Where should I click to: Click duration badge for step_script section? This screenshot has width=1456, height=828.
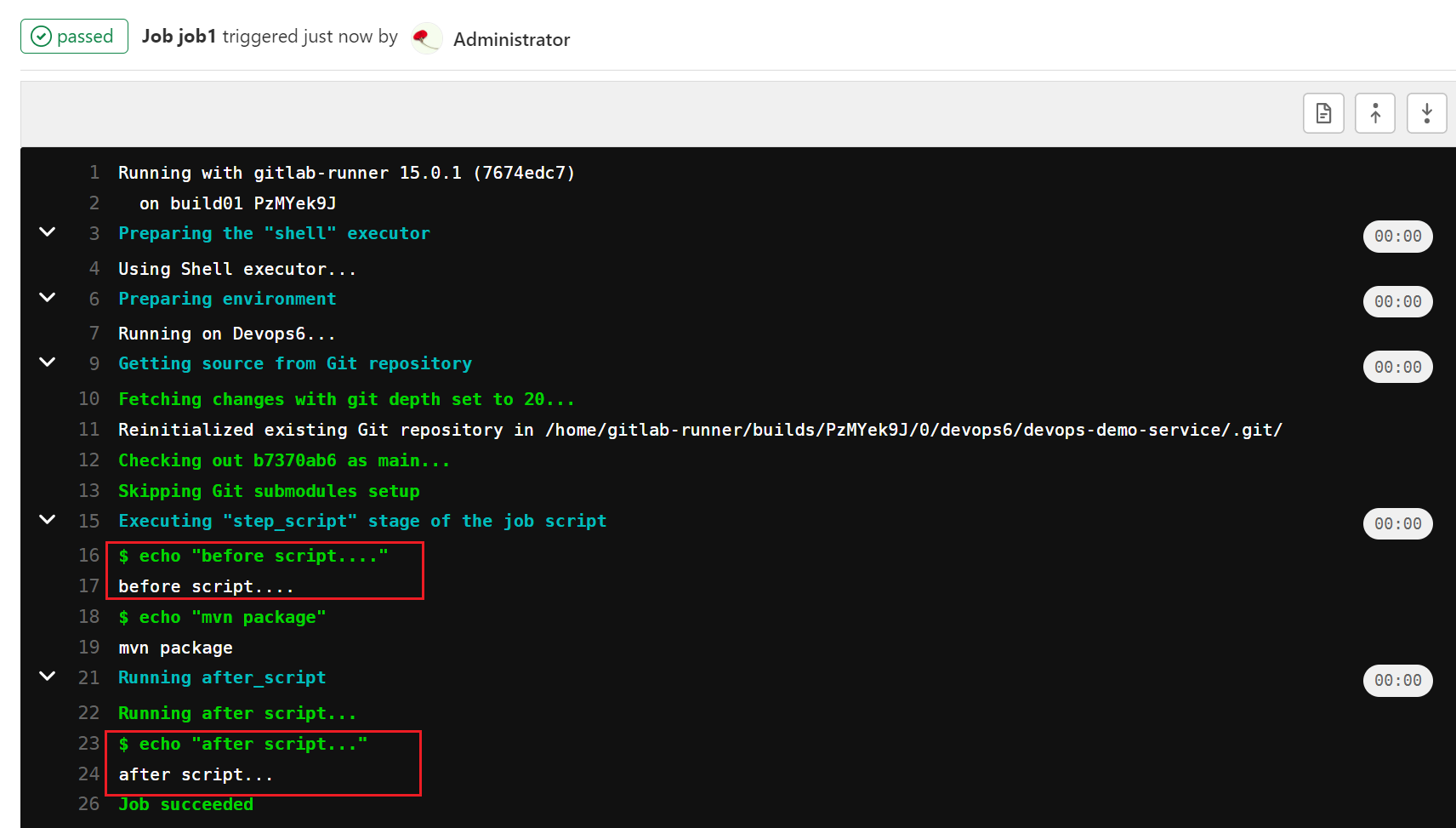coord(1397,524)
